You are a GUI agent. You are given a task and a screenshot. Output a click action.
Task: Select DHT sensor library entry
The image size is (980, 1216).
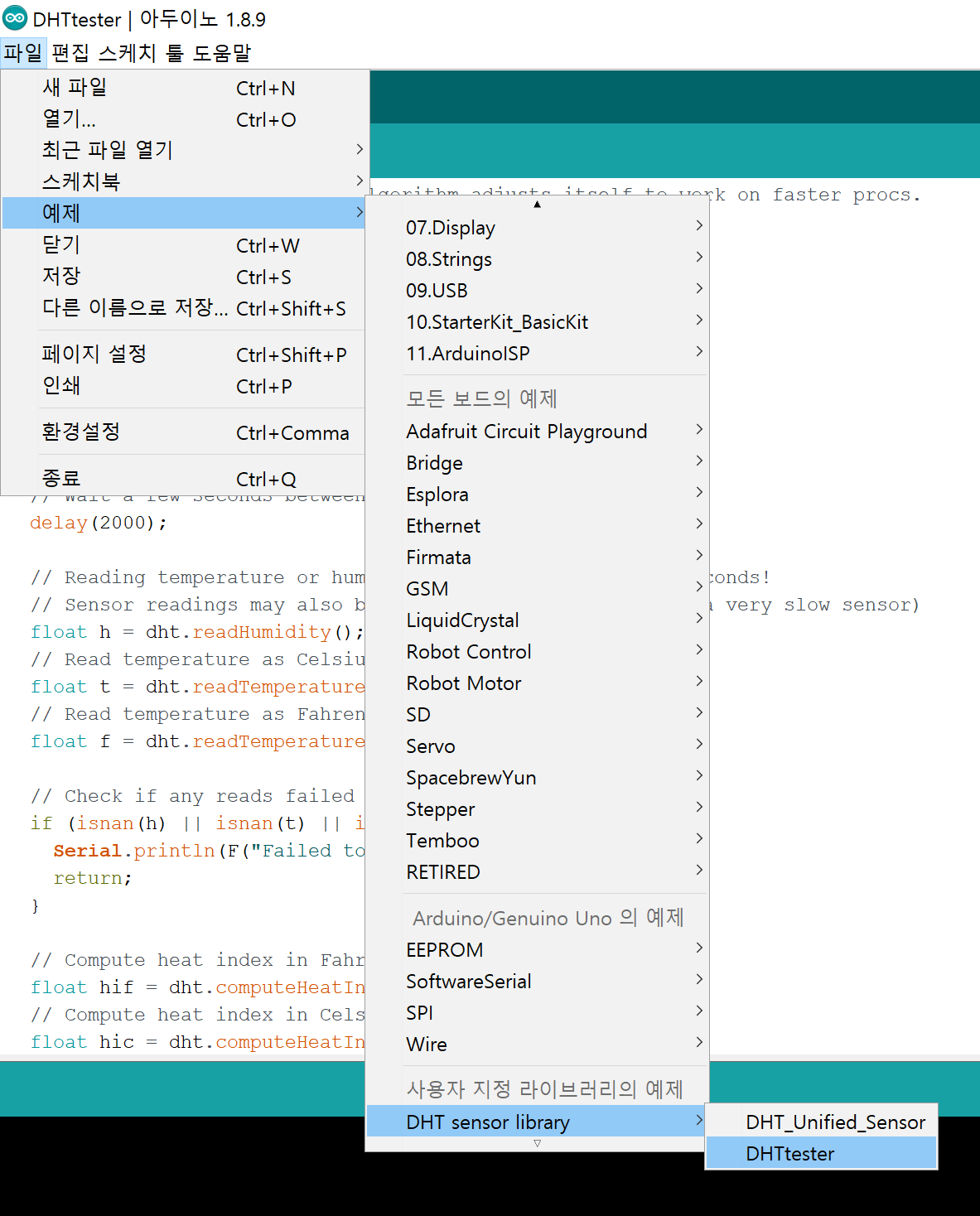point(537,1122)
